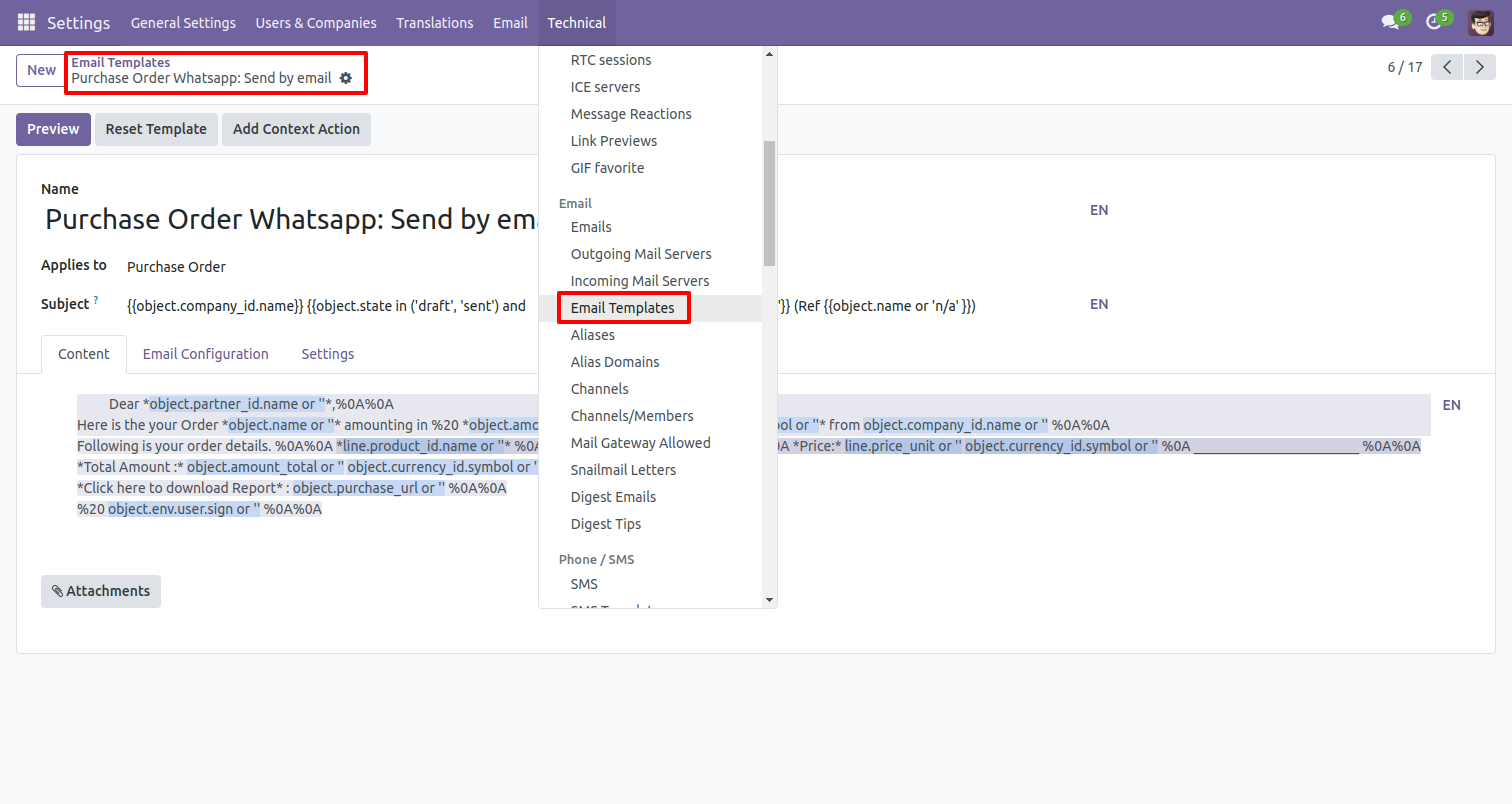Switch to the Settings tab
The width and height of the screenshot is (1512, 804).
[328, 354]
